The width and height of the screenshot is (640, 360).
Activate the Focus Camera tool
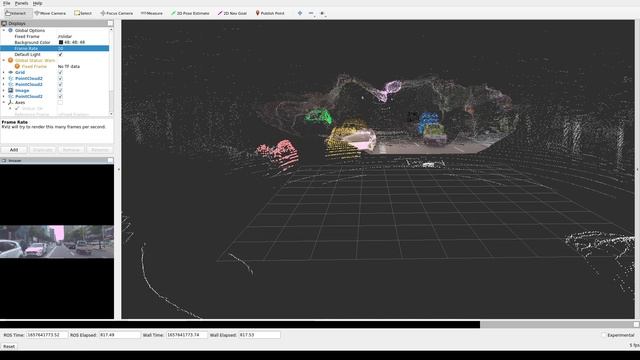(x=116, y=13)
